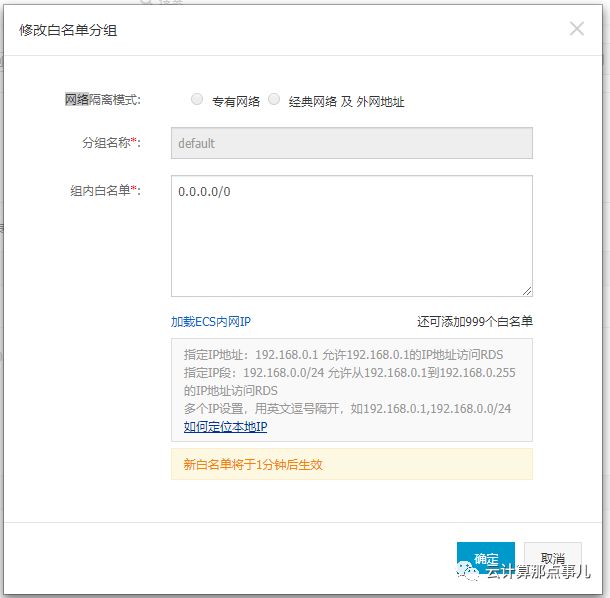Click the 修改白名单分组 dialog title
The image size is (610, 598).
68,30
